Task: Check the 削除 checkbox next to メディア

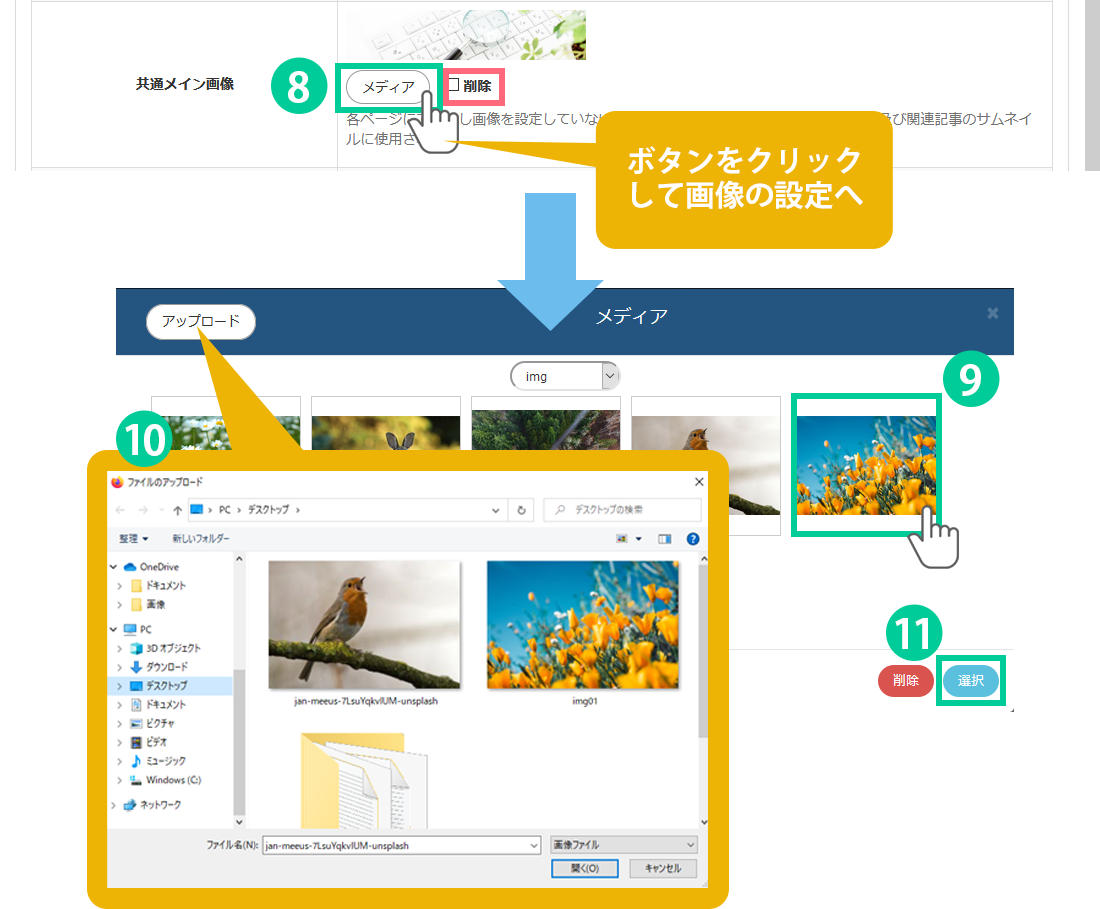Action: coord(453,85)
